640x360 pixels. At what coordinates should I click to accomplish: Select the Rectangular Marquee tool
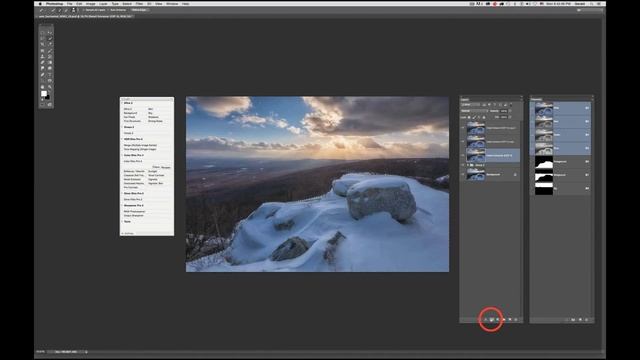coord(42,33)
